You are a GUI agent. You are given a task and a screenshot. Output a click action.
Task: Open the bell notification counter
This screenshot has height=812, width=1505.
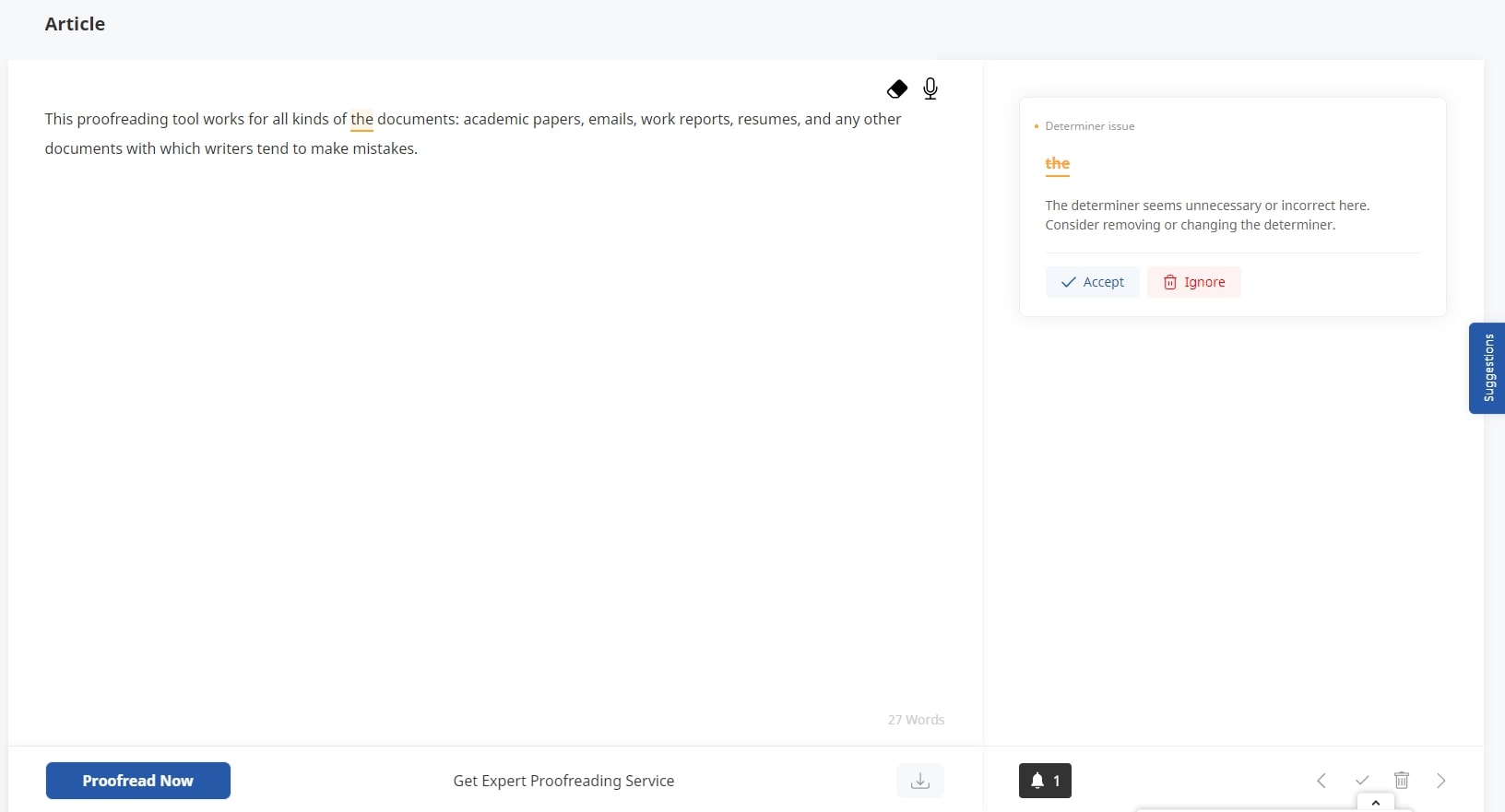[x=1045, y=781]
